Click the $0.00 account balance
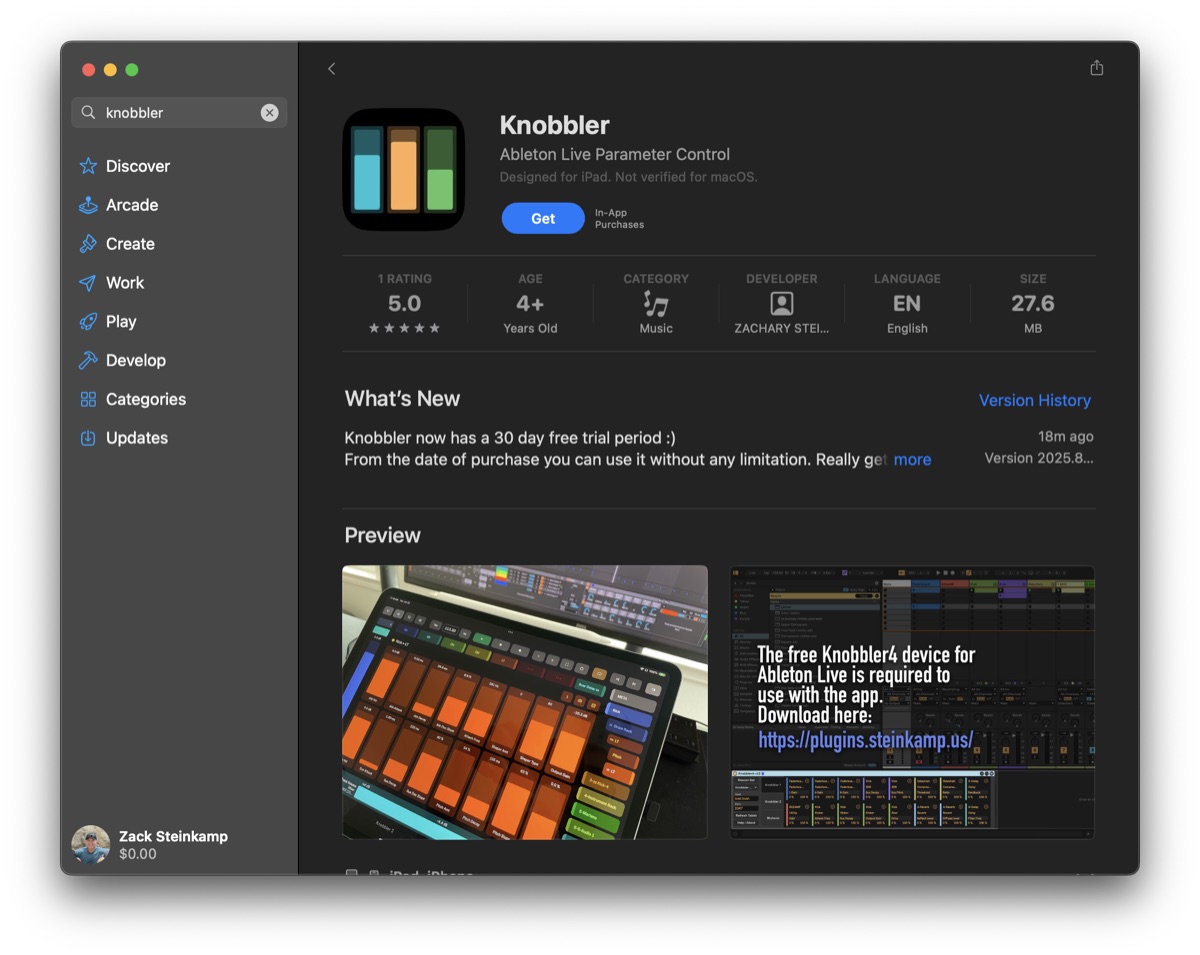 [x=138, y=854]
